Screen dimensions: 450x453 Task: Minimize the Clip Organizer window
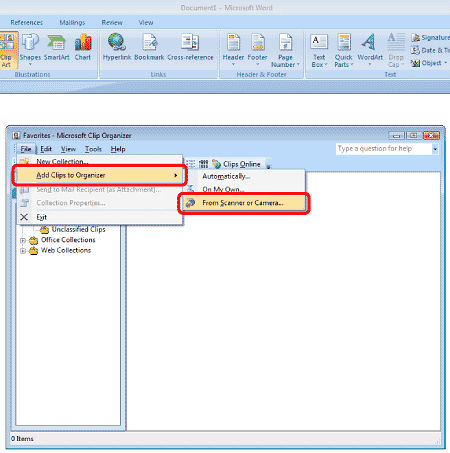[x=397, y=136]
